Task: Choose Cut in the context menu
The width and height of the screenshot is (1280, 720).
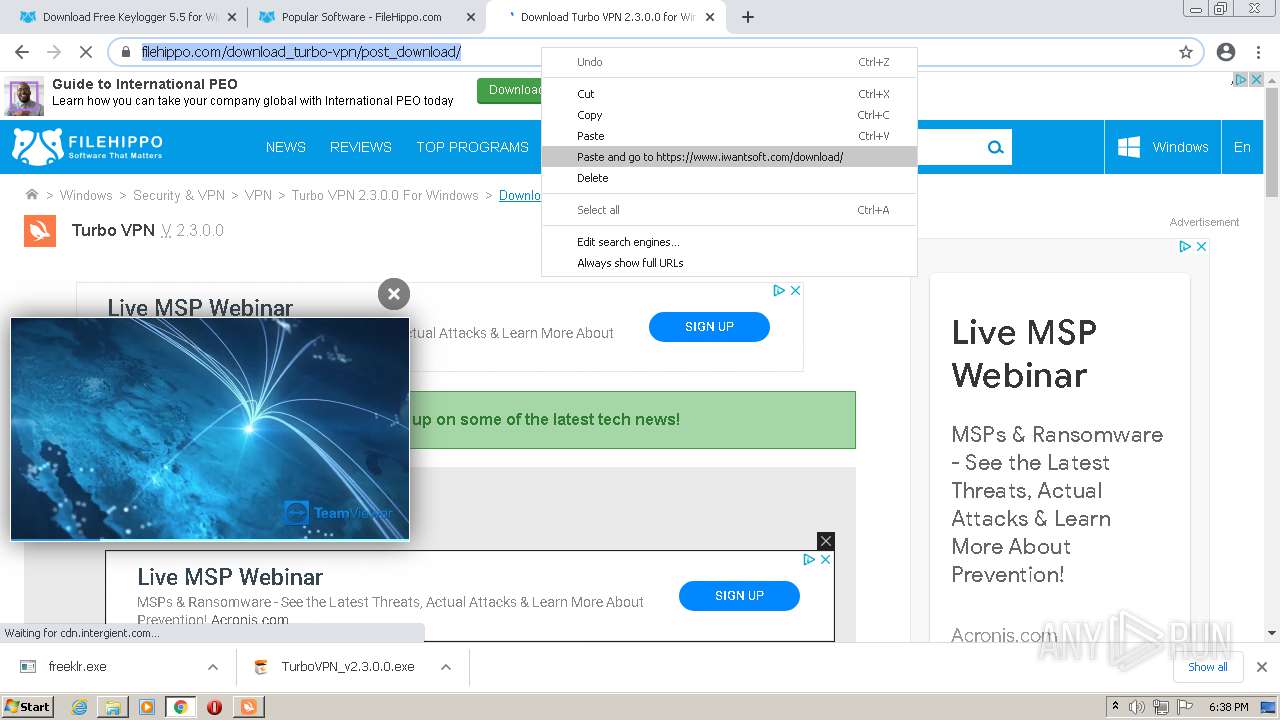Action: pos(729,94)
